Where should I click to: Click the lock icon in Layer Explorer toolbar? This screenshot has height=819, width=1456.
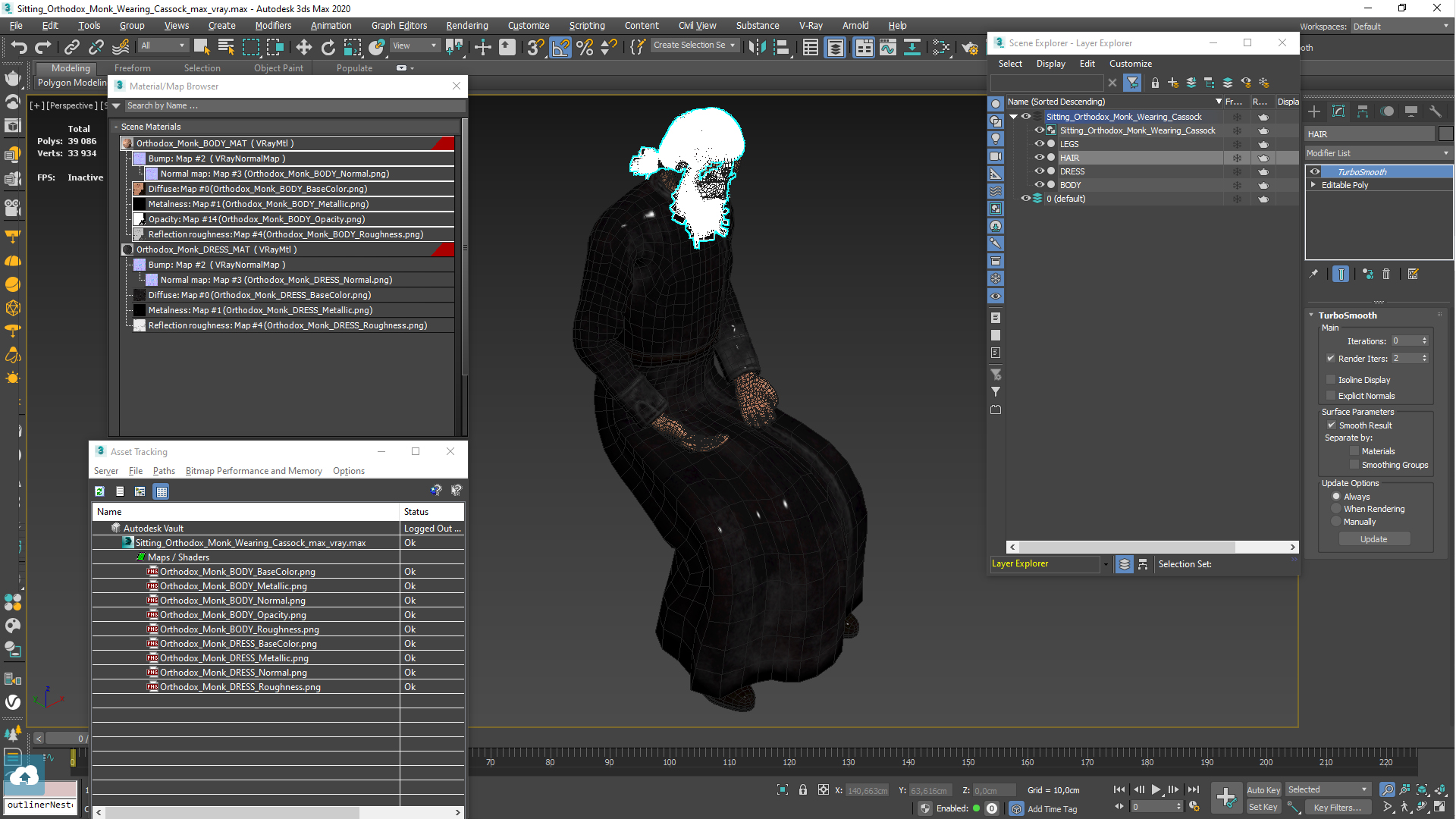(1154, 83)
